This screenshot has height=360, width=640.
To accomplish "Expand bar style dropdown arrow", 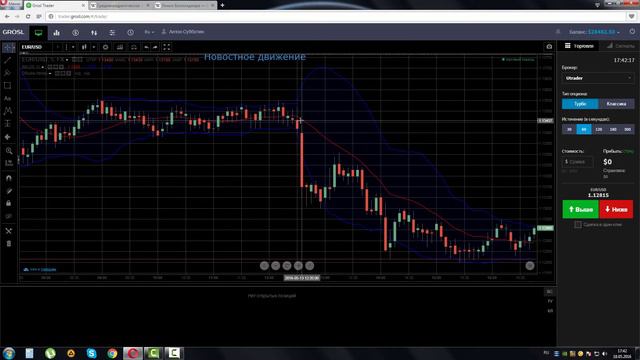I will (x=93, y=47).
